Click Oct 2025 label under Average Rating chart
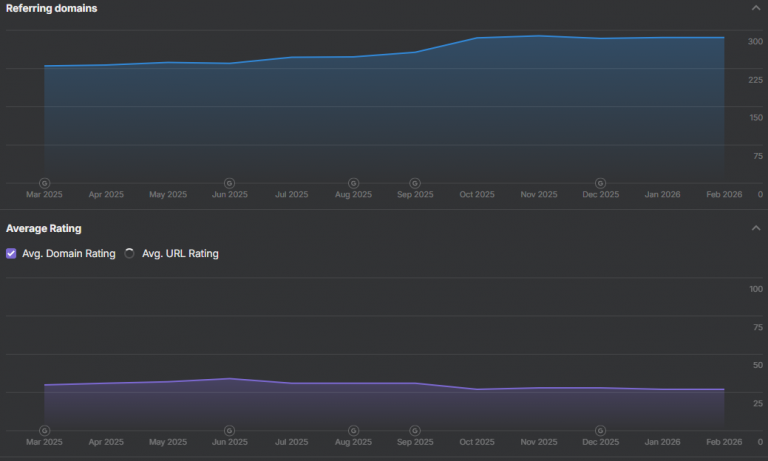This screenshot has width=768, height=461. [x=477, y=442]
